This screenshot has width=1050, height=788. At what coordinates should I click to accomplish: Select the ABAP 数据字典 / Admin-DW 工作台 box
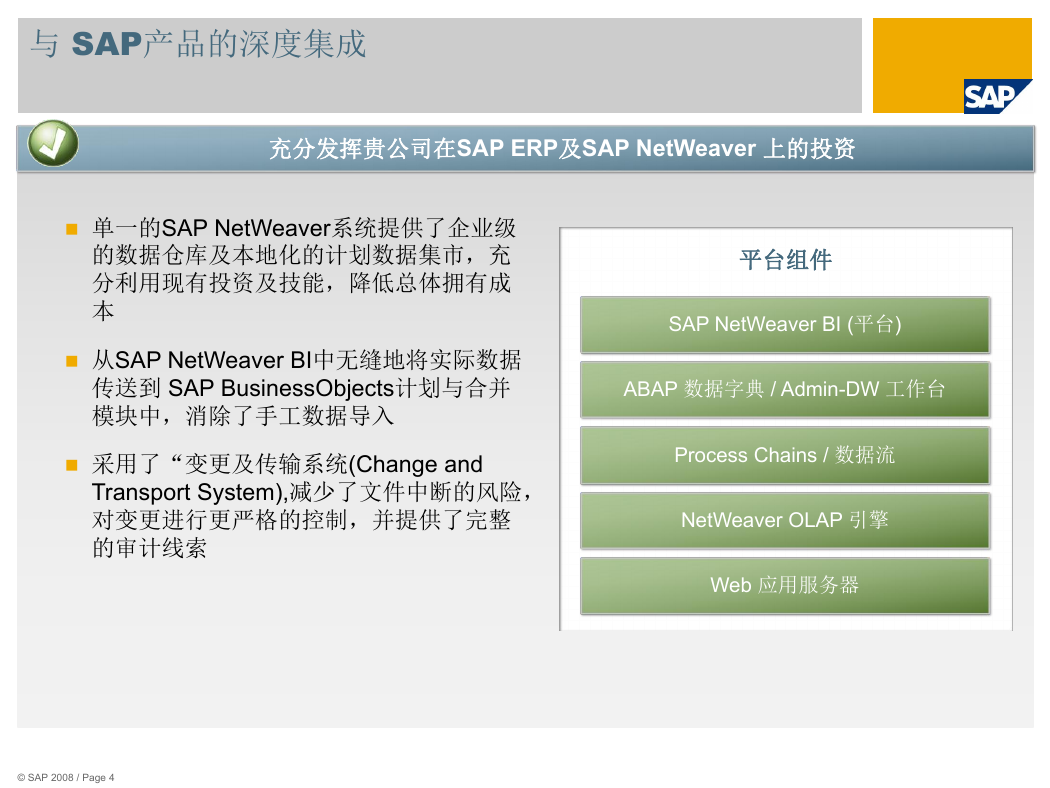pyautogui.click(x=785, y=390)
